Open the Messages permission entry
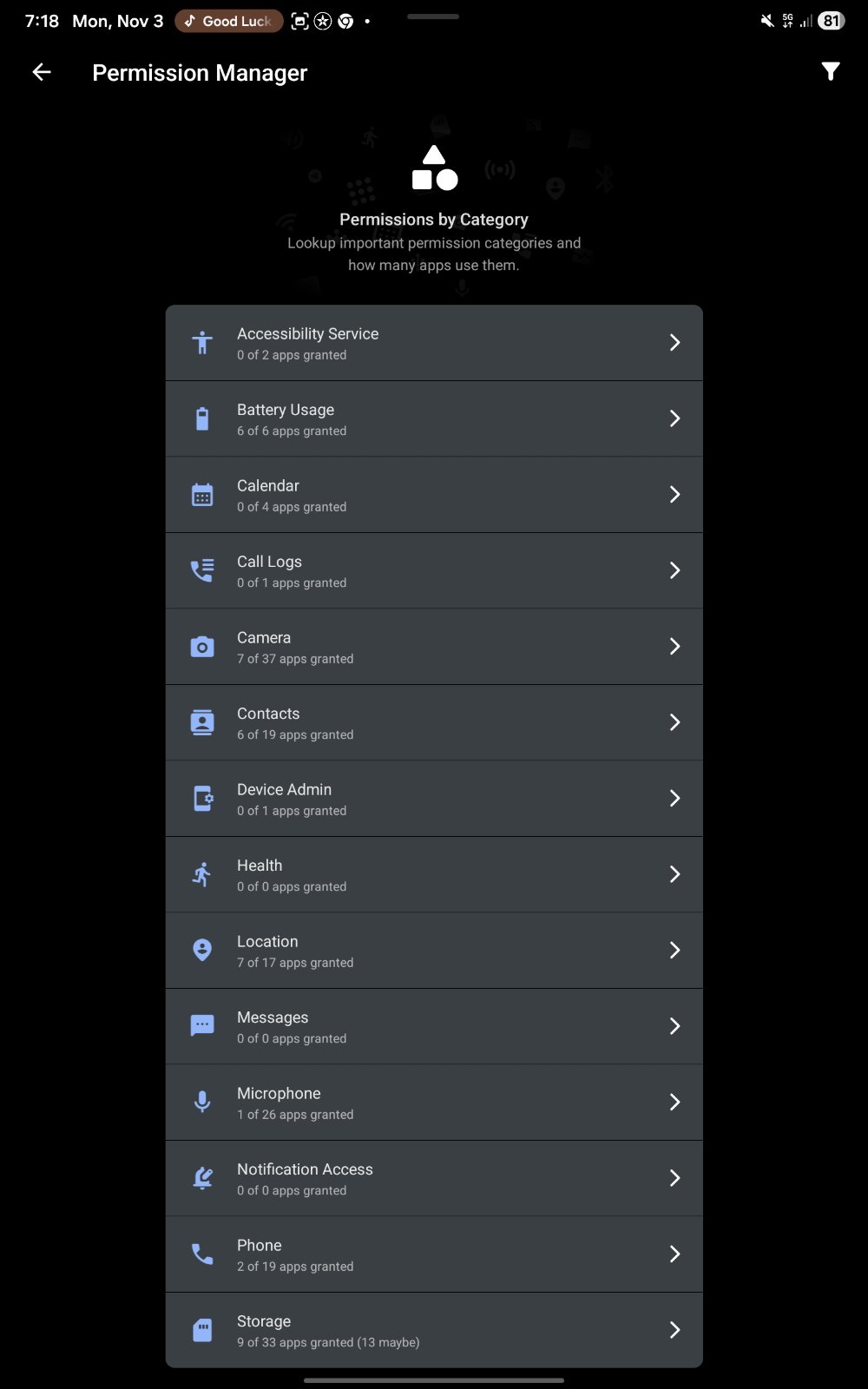The height and width of the screenshot is (1389, 868). pos(434,1026)
